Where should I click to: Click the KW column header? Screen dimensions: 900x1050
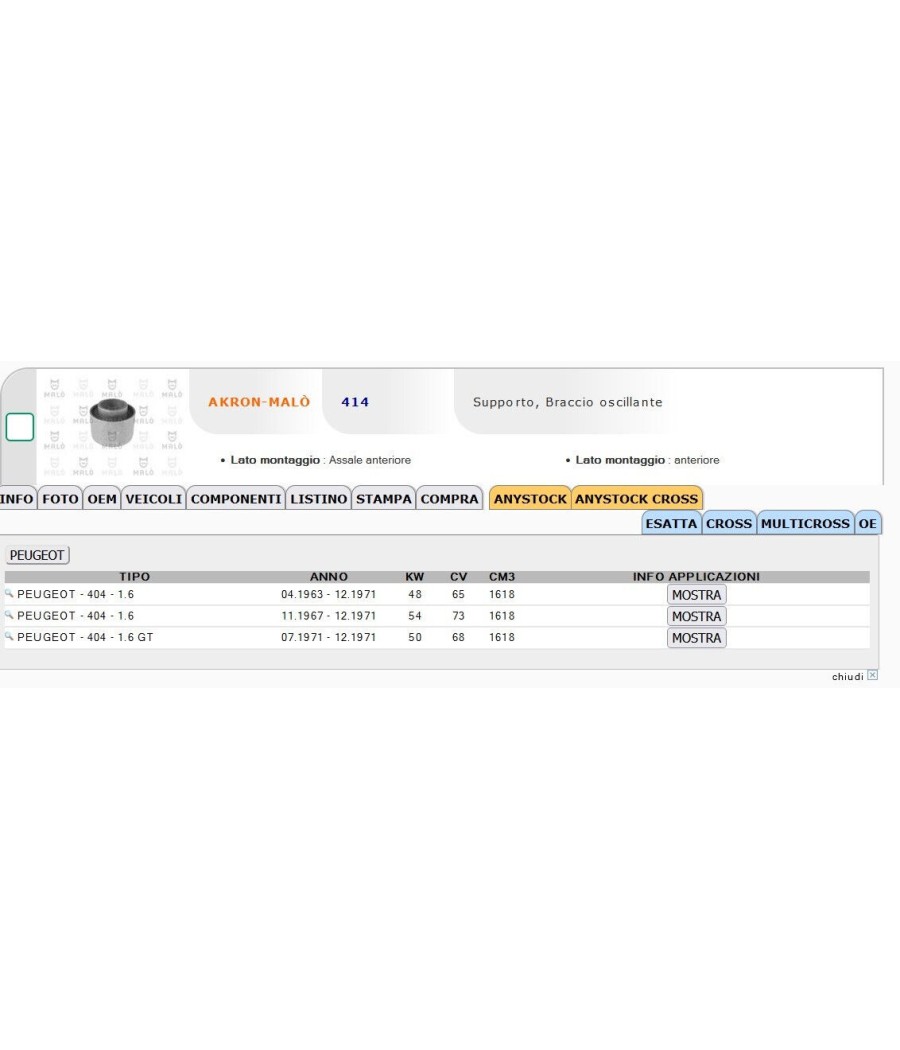click(415, 577)
